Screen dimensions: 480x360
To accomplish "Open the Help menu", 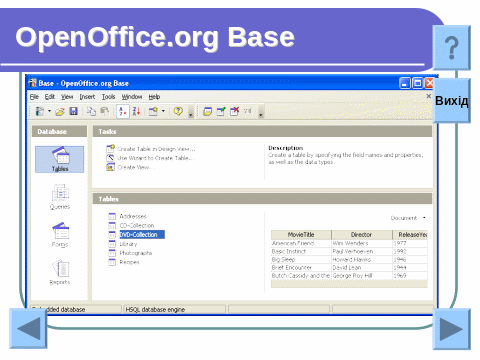I will click(x=154, y=97).
